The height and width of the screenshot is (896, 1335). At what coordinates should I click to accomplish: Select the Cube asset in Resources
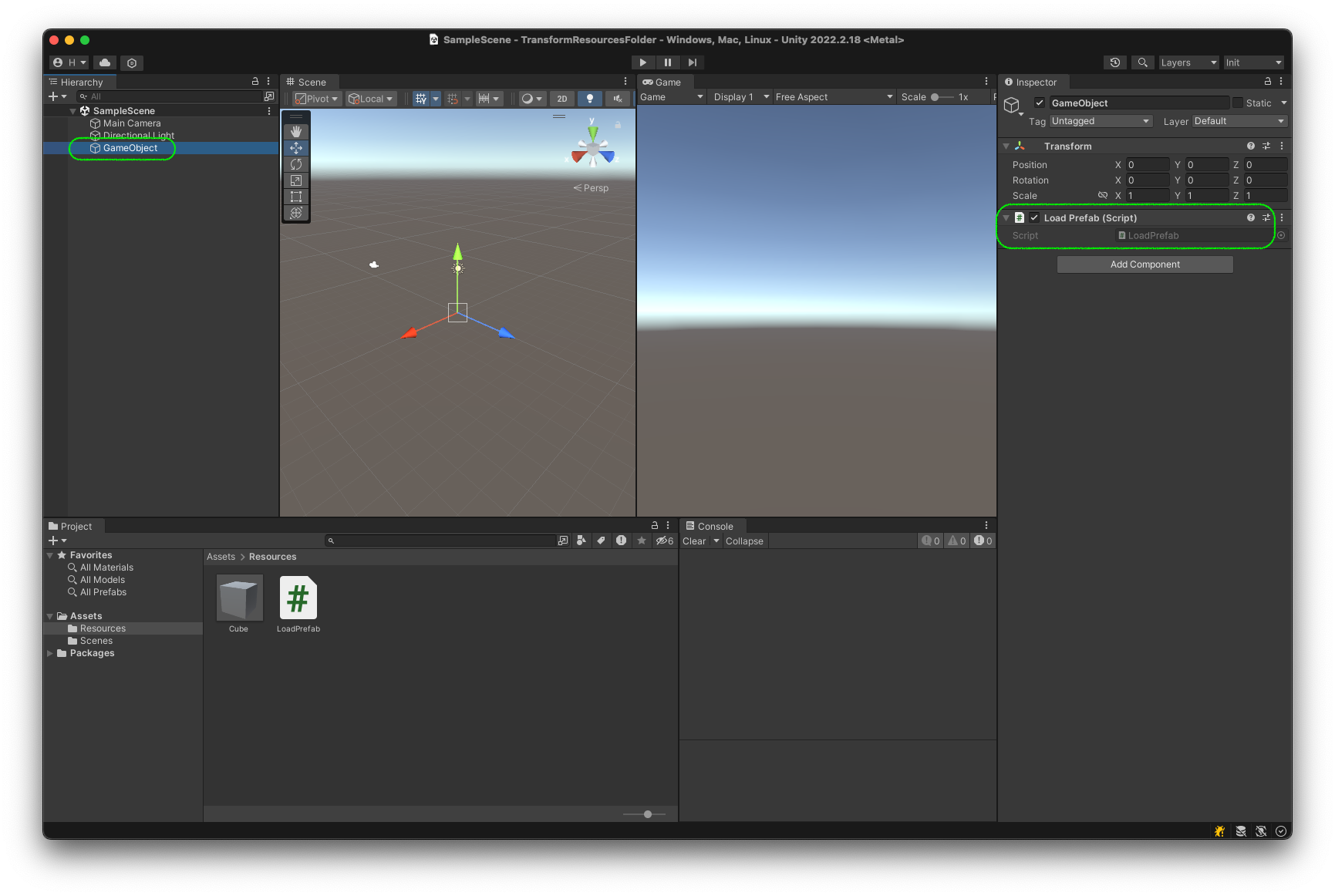(x=239, y=598)
